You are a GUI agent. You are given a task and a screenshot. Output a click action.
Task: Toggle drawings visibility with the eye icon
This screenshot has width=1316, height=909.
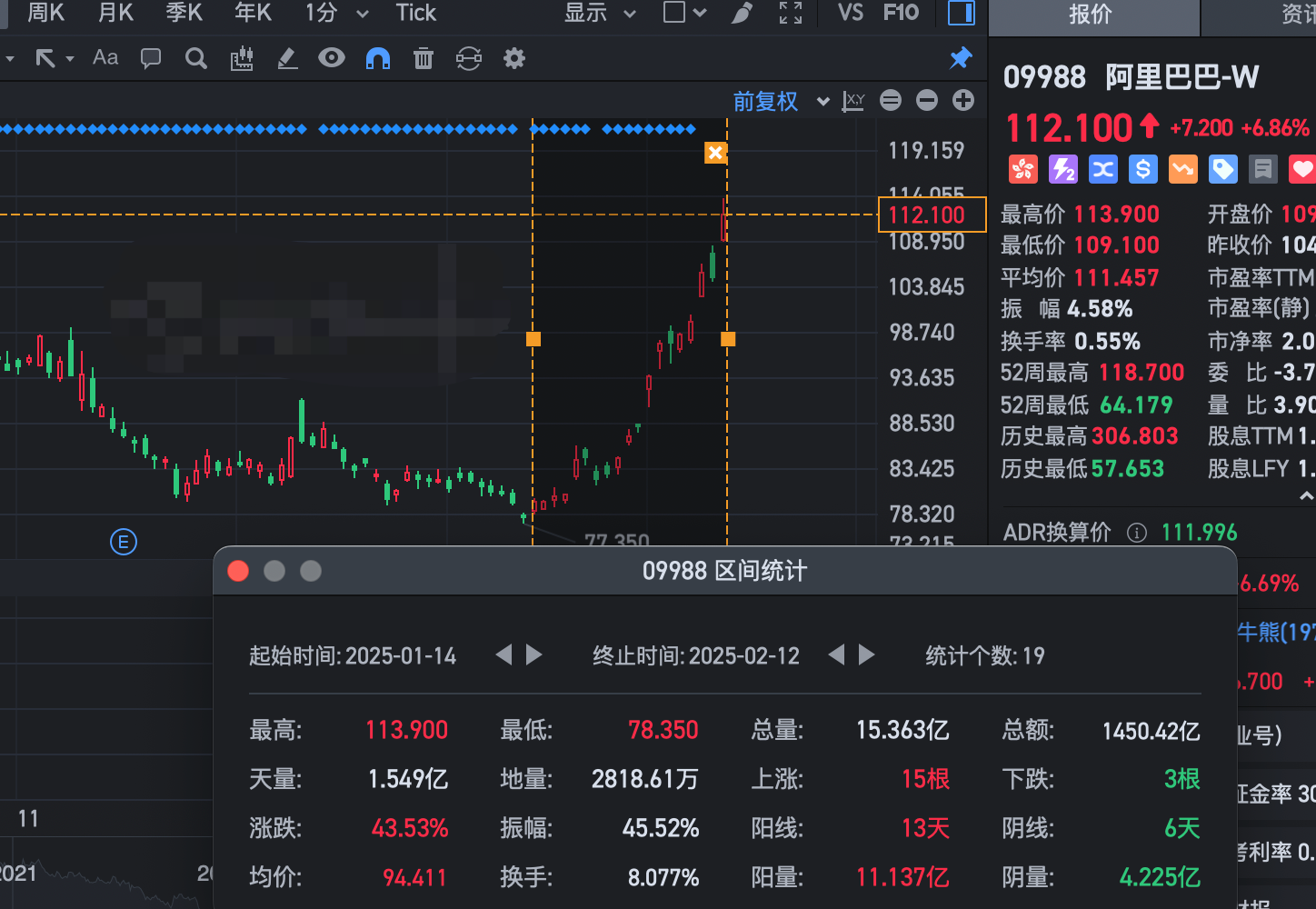click(332, 58)
